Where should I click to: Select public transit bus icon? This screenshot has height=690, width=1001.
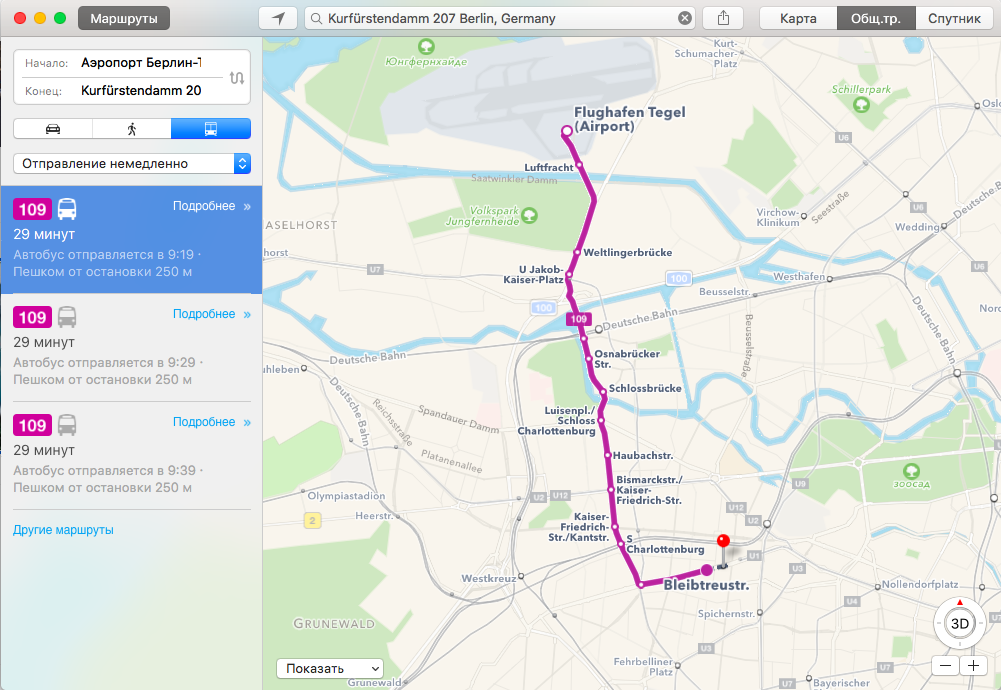(x=211, y=129)
